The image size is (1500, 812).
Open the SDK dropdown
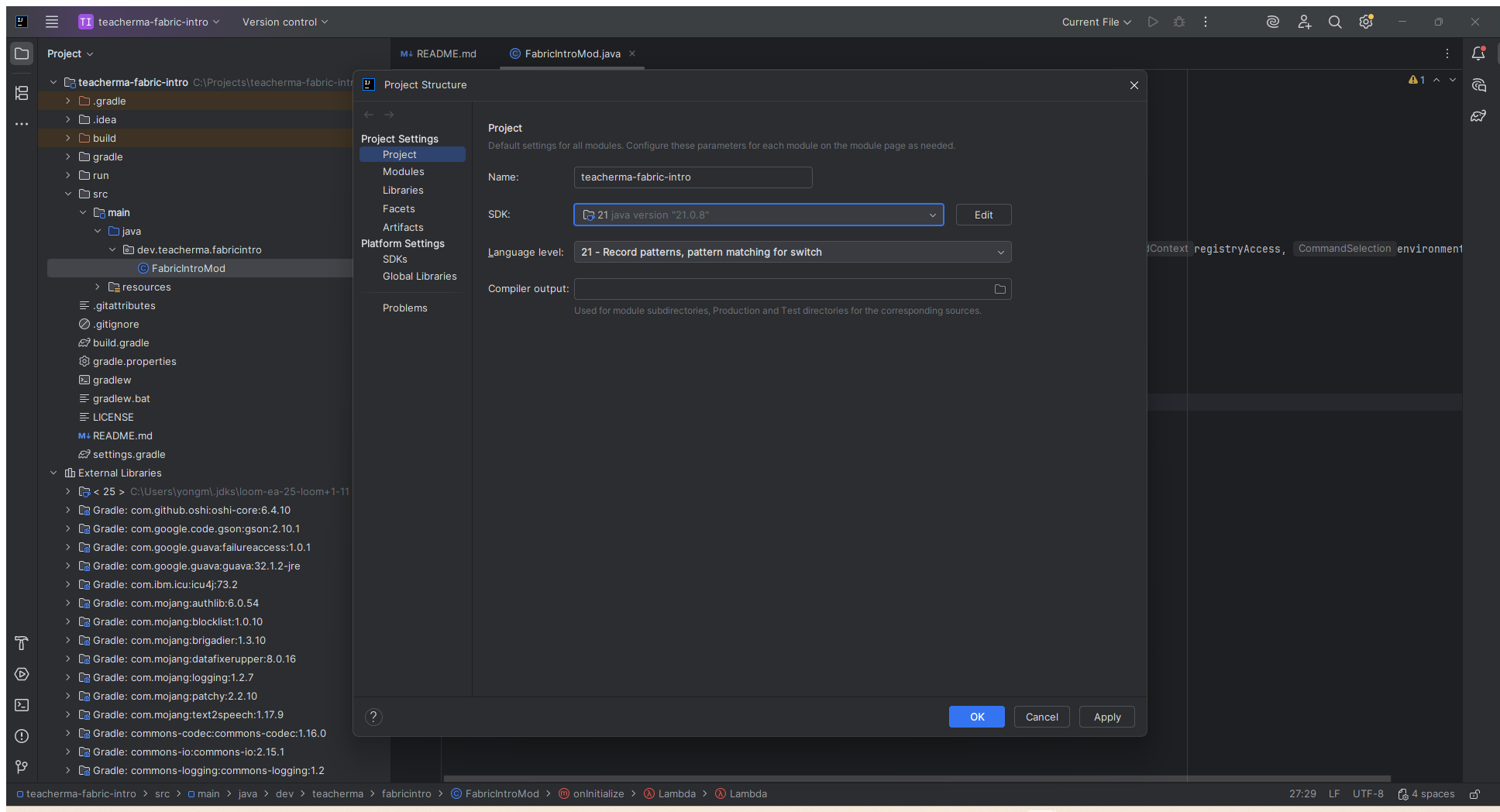click(x=759, y=215)
